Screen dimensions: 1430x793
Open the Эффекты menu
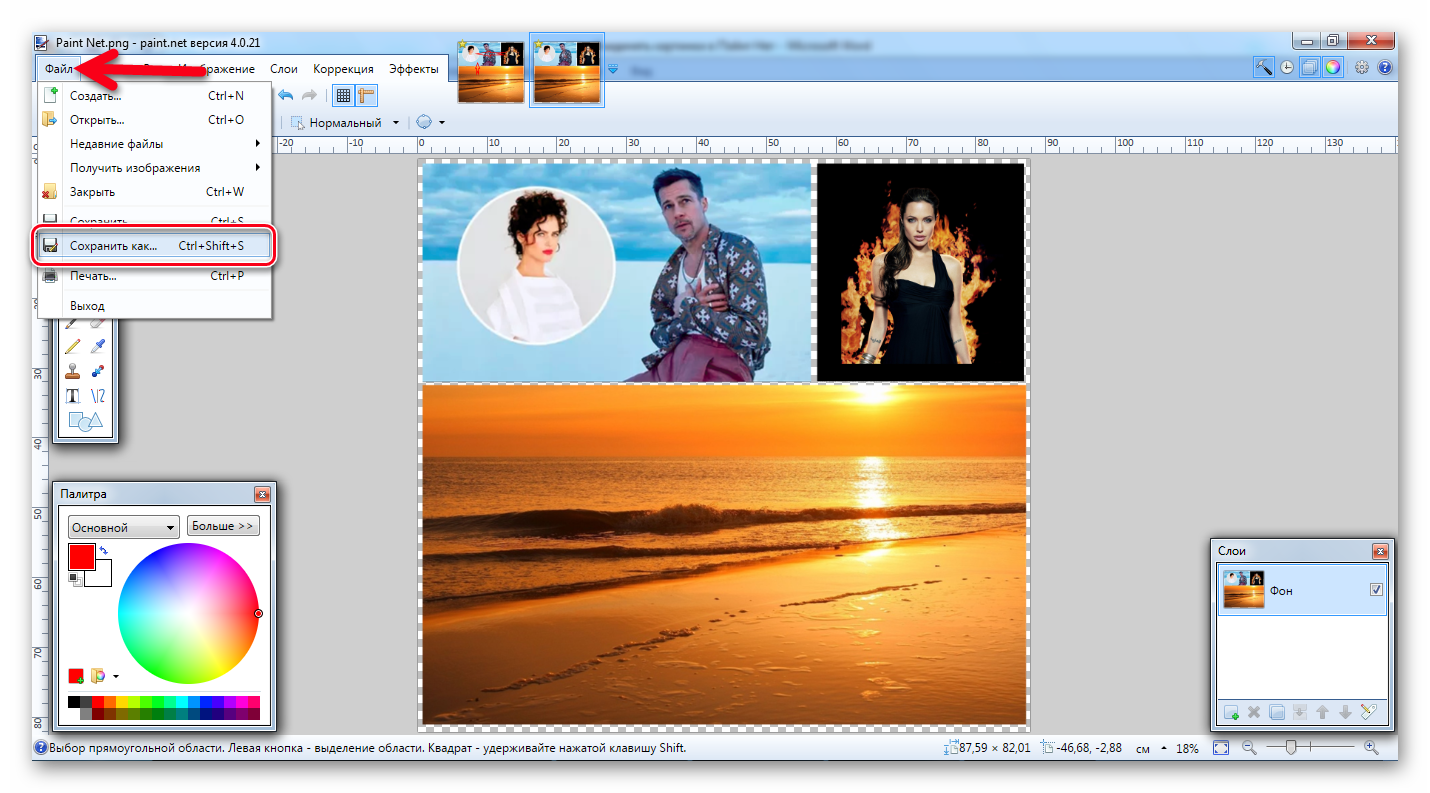(414, 69)
